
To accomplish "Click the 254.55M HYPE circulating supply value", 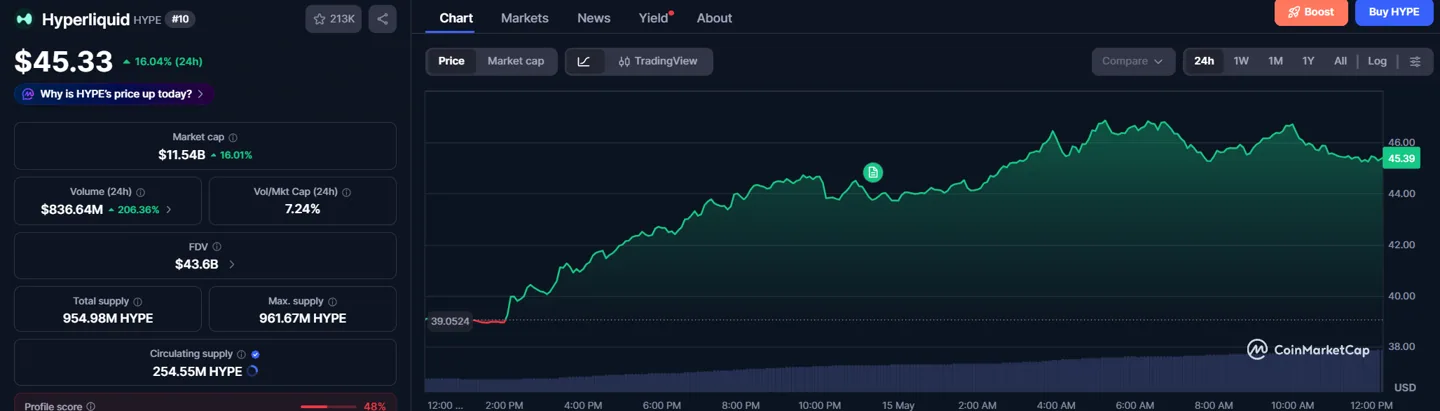I will (196, 371).
